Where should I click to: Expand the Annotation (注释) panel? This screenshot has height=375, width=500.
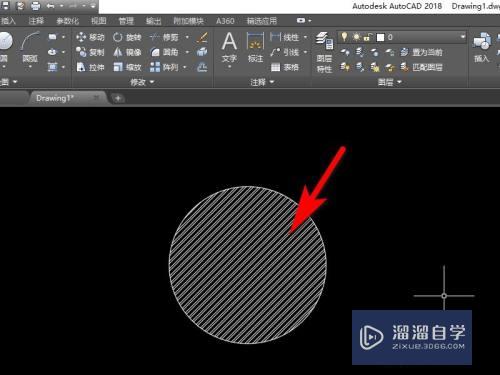[262, 82]
